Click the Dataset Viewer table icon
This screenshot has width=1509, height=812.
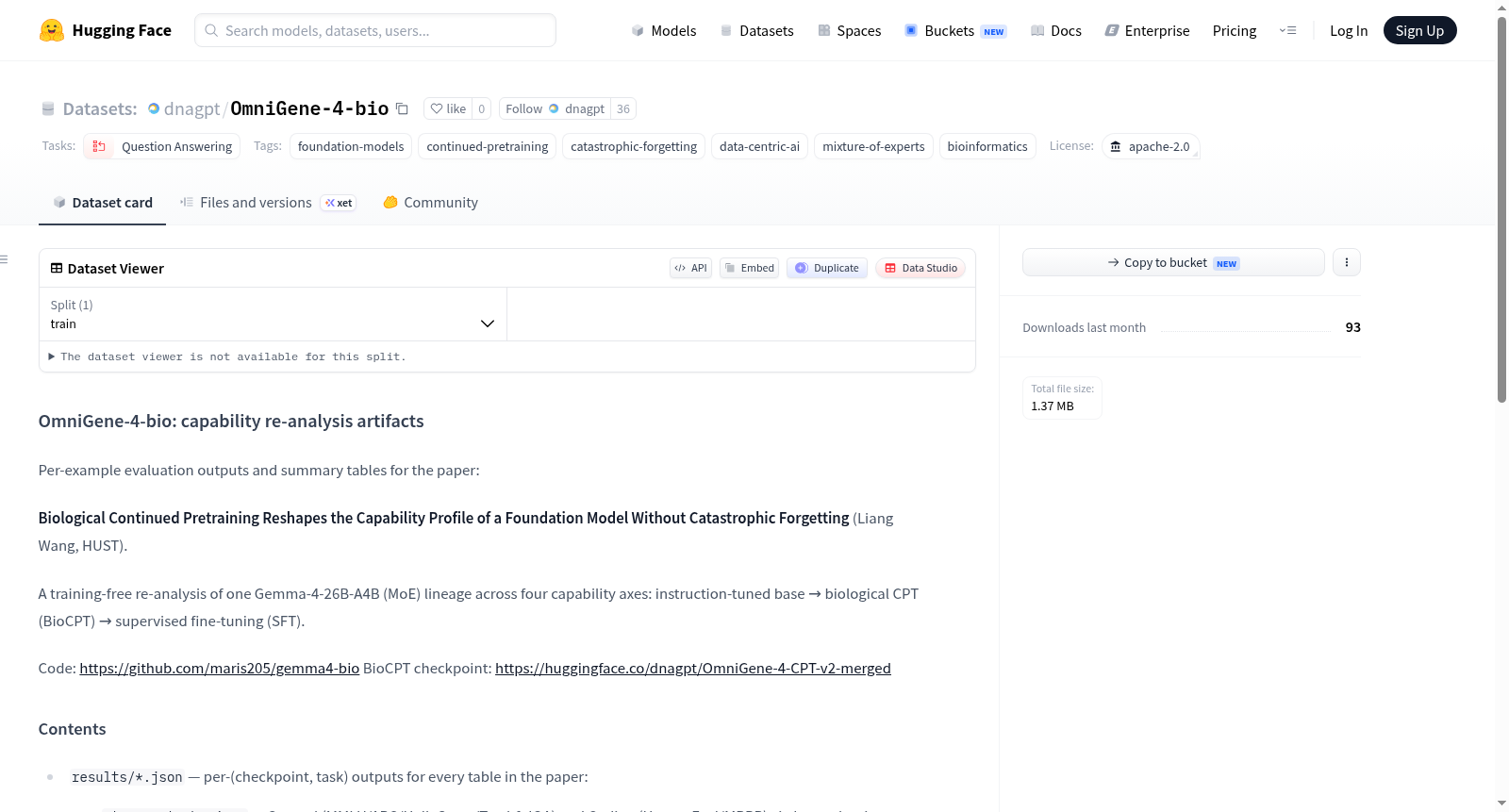tap(57, 268)
